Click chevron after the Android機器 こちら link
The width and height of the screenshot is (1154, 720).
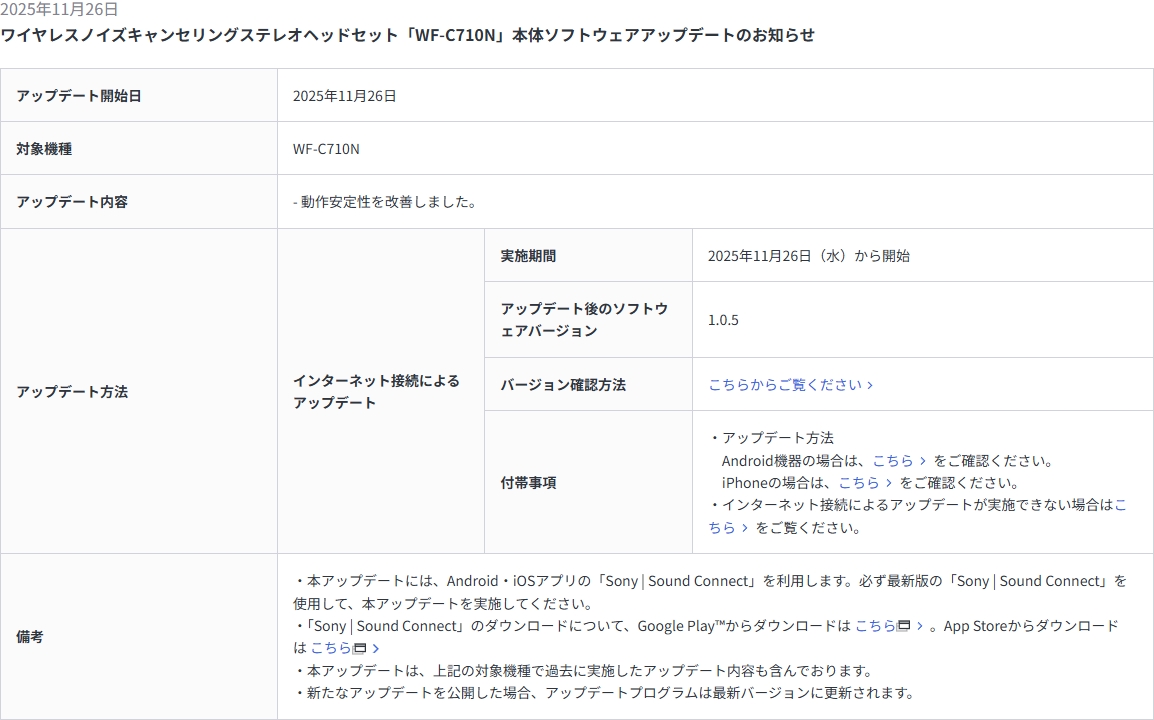pyautogui.click(x=922, y=461)
